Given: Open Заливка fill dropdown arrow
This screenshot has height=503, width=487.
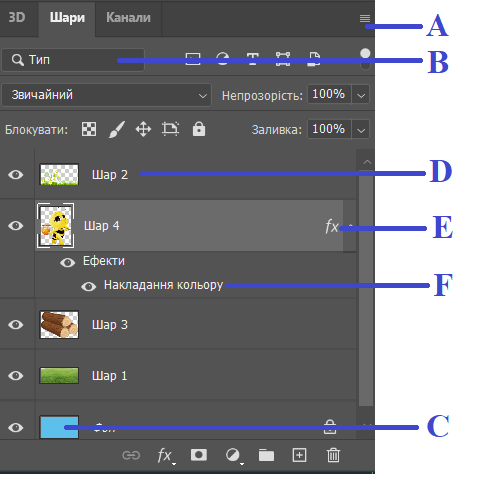Looking at the screenshot, I should click(360, 130).
